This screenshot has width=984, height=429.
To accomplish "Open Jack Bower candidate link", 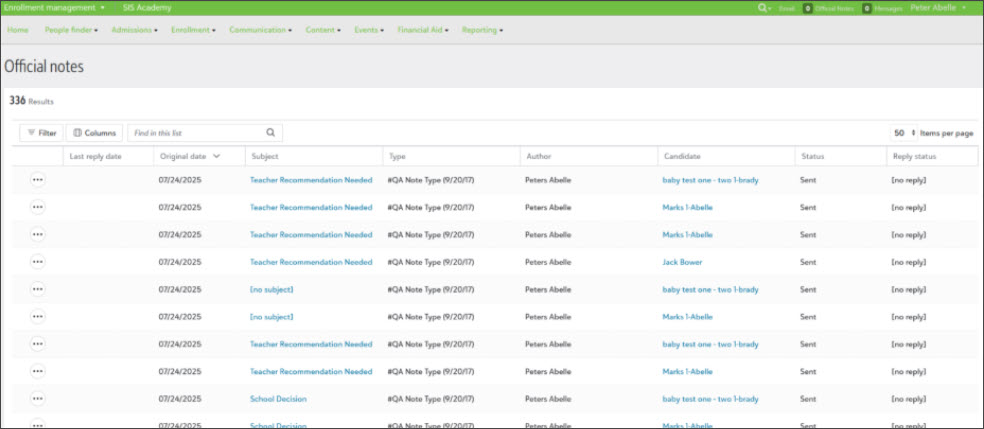I will point(682,262).
